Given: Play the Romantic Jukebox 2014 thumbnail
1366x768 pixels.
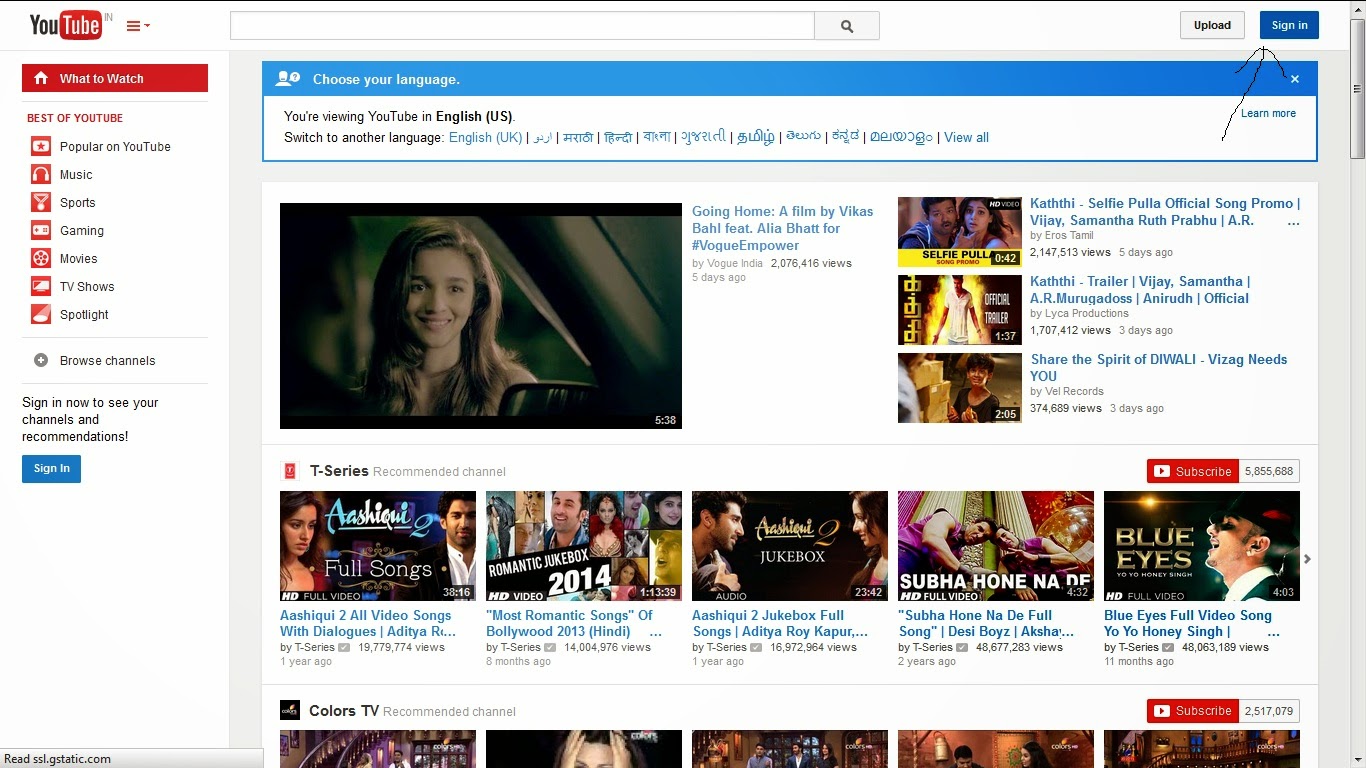Looking at the screenshot, I should click(584, 546).
